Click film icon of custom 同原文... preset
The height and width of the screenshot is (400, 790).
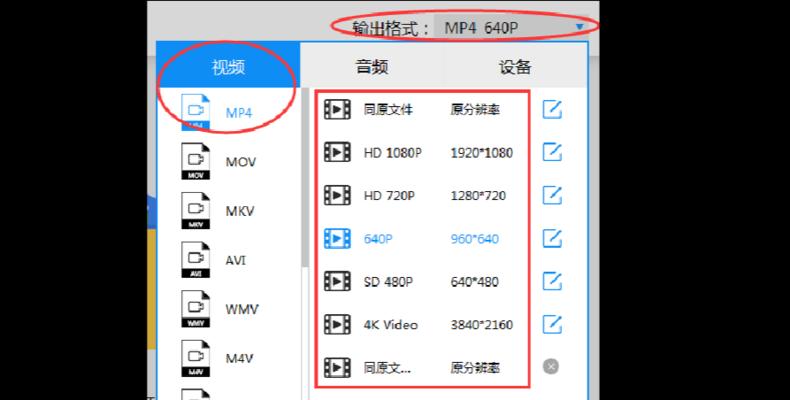(337, 367)
